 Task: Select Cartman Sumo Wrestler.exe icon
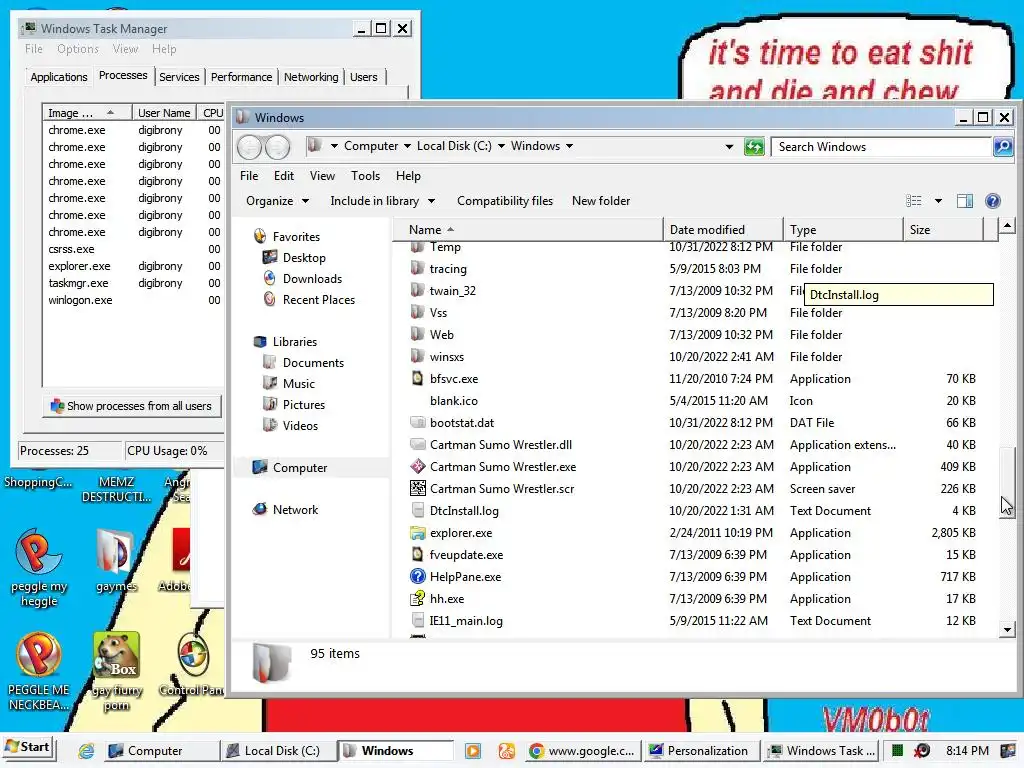417,467
